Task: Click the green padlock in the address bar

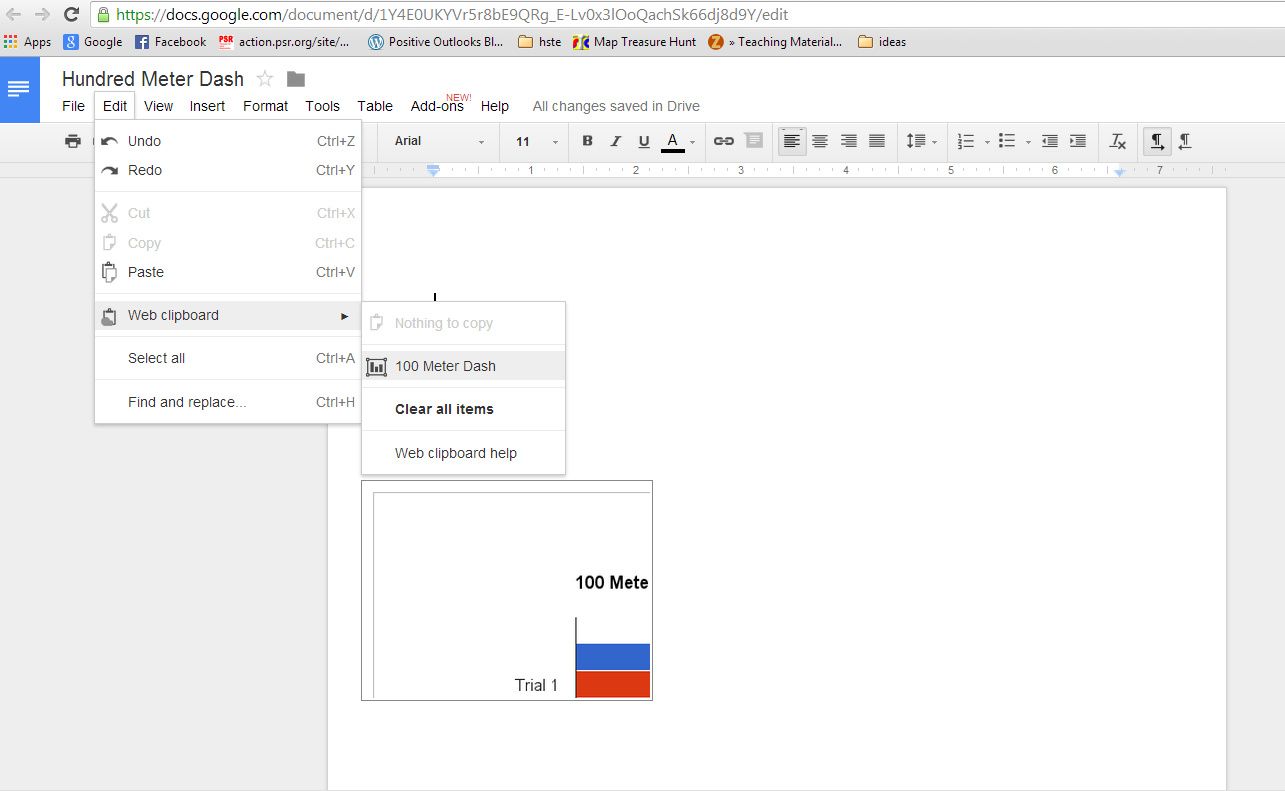Action: coord(103,15)
